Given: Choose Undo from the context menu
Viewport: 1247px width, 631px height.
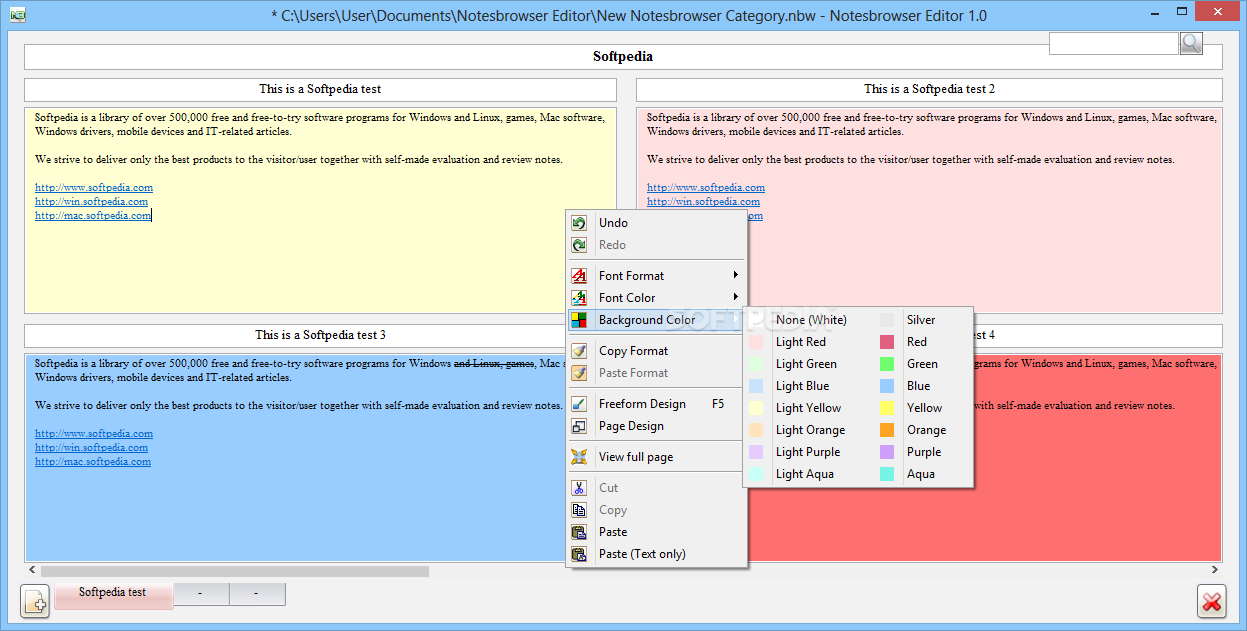Looking at the screenshot, I should 657,223.
